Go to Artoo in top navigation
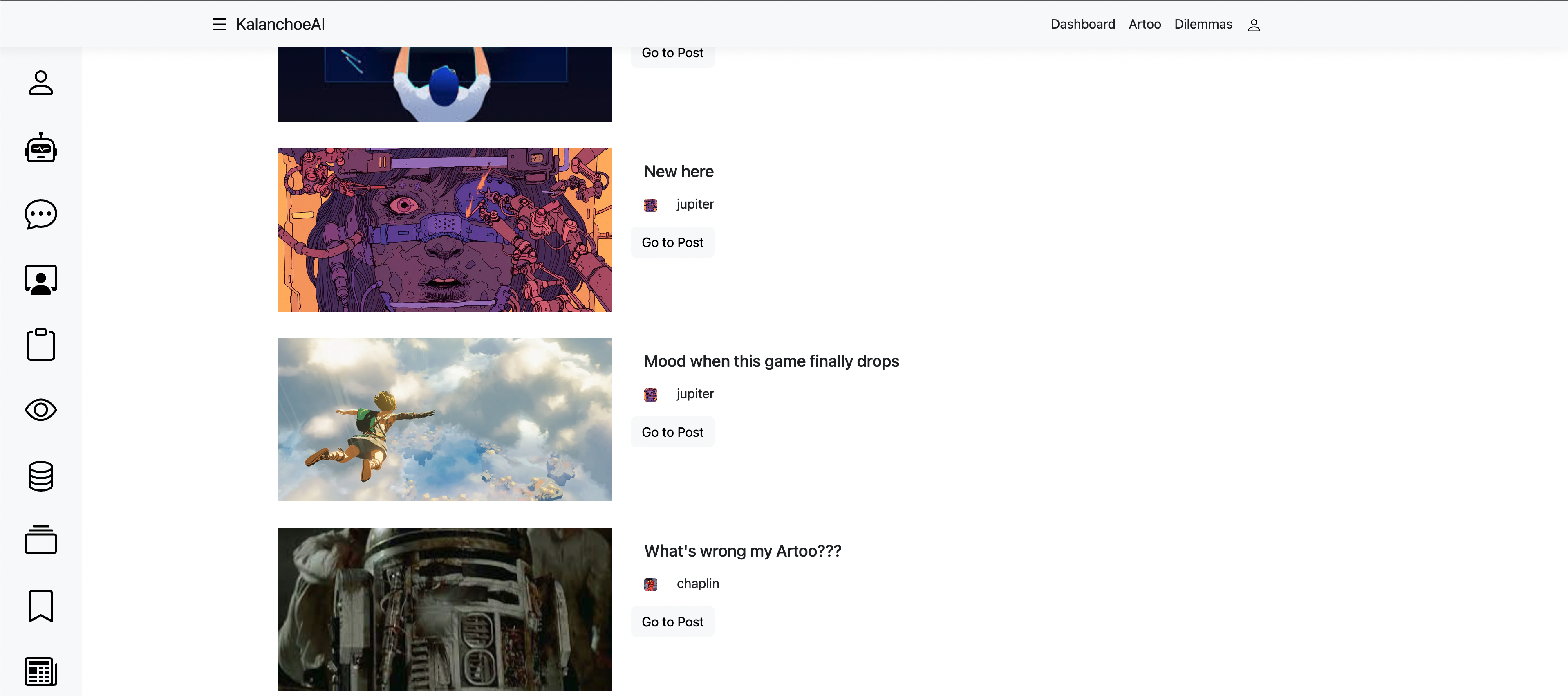The height and width of the screenshot is (696, 1568). click(x=1145, y=25)
